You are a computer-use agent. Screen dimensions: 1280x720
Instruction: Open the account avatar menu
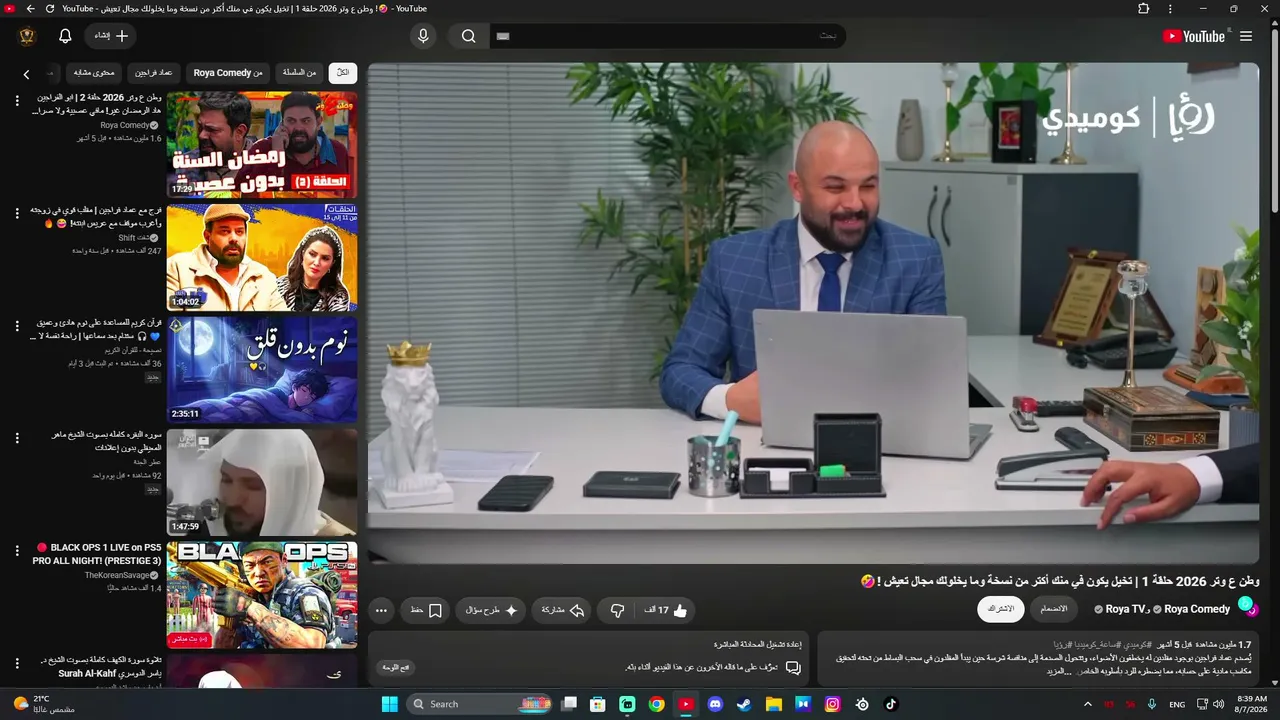click(x=27, y=36)
